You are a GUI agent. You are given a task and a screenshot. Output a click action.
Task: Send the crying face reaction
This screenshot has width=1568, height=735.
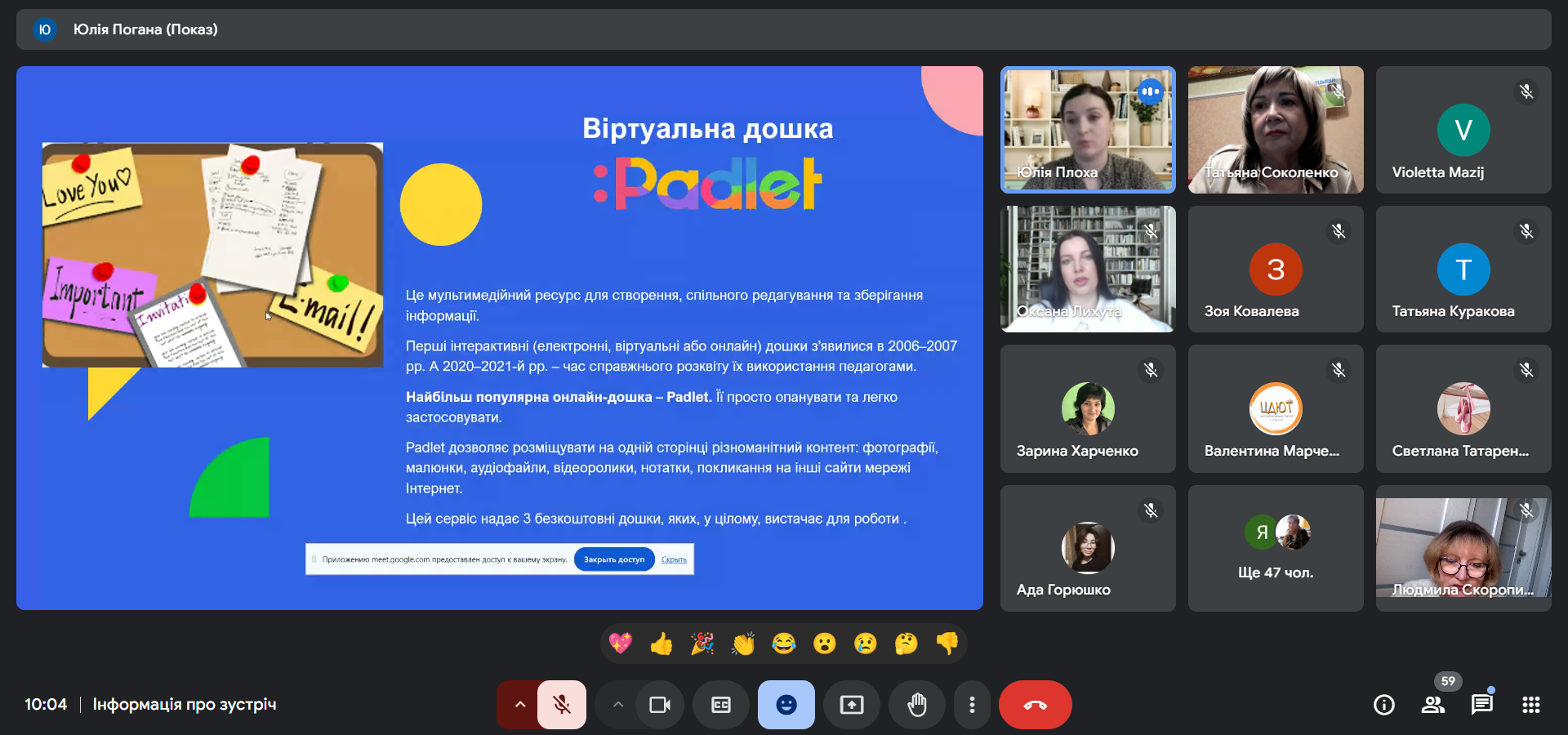coord(866,644)
